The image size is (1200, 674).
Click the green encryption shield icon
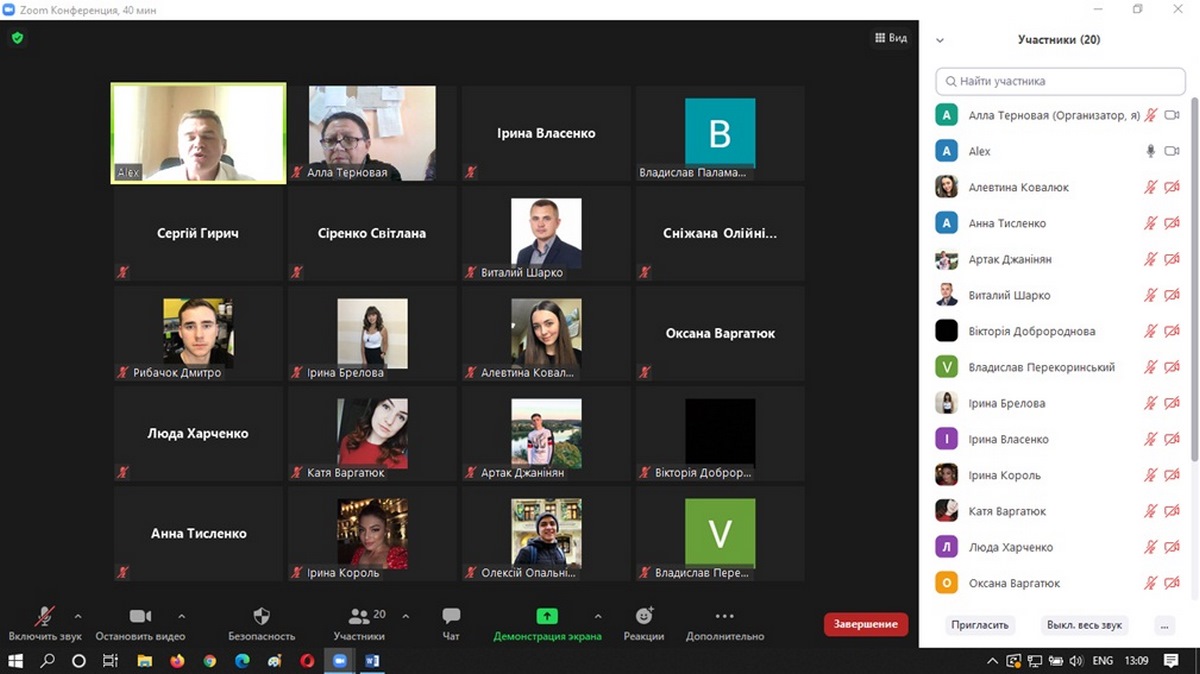pos(17,38)
